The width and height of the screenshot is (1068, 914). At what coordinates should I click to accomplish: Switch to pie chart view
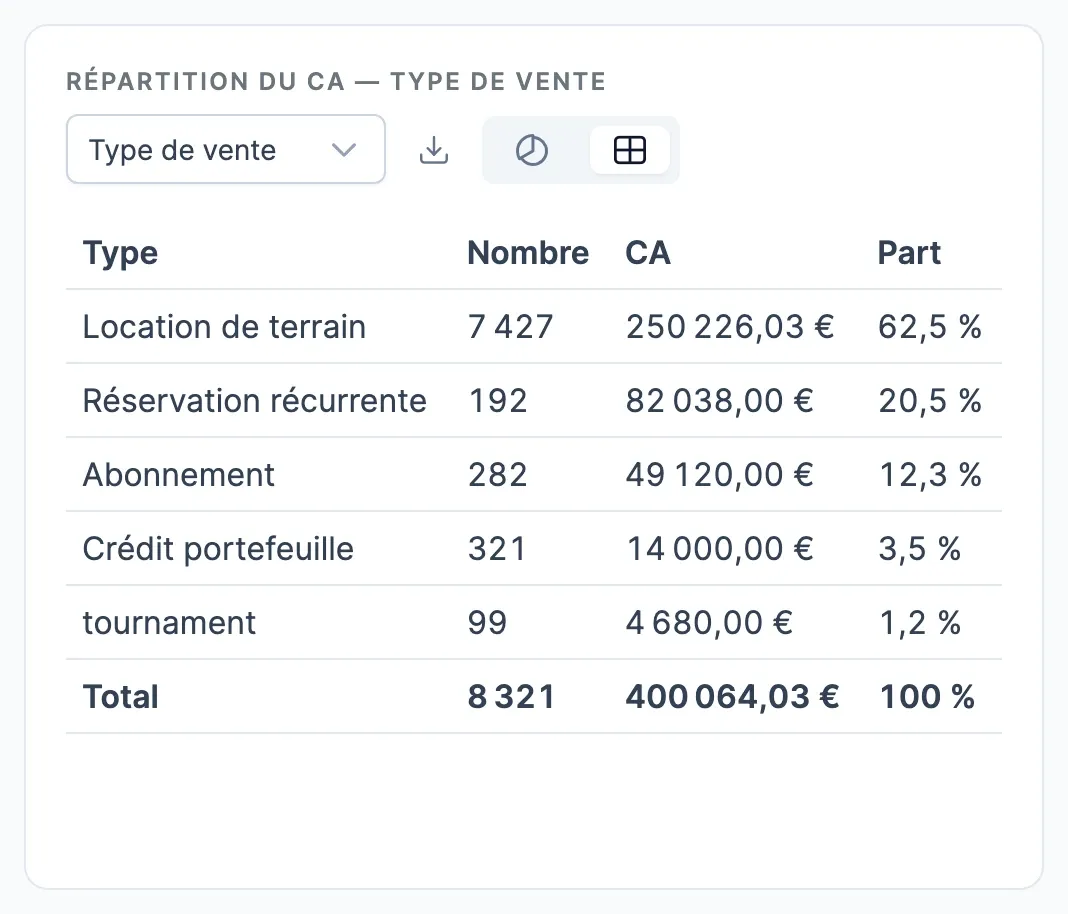[531, 150]
